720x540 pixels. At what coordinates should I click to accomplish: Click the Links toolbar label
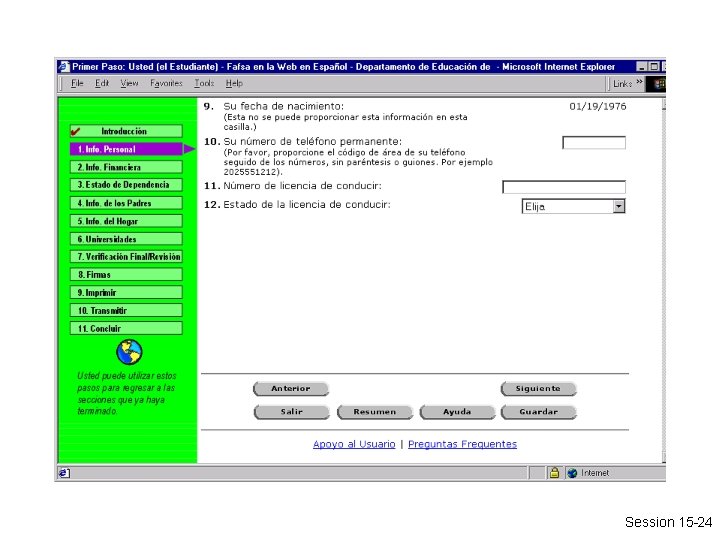click(623, 84)
